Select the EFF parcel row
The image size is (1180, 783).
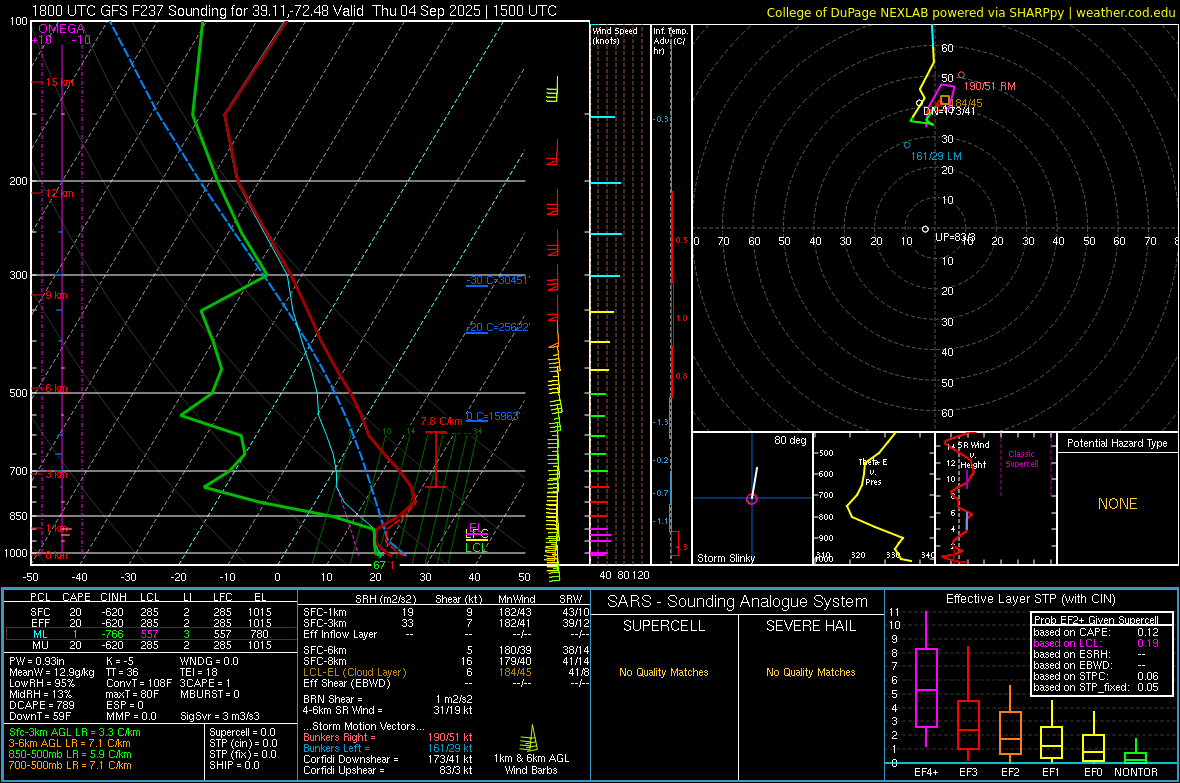[149, 623]
